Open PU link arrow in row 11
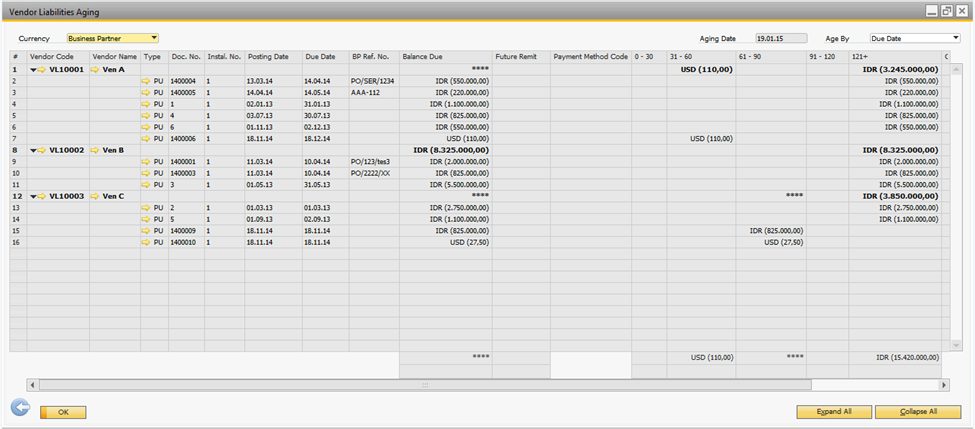The width and height of the screenshot is (975, 429). tap(146, 185)
